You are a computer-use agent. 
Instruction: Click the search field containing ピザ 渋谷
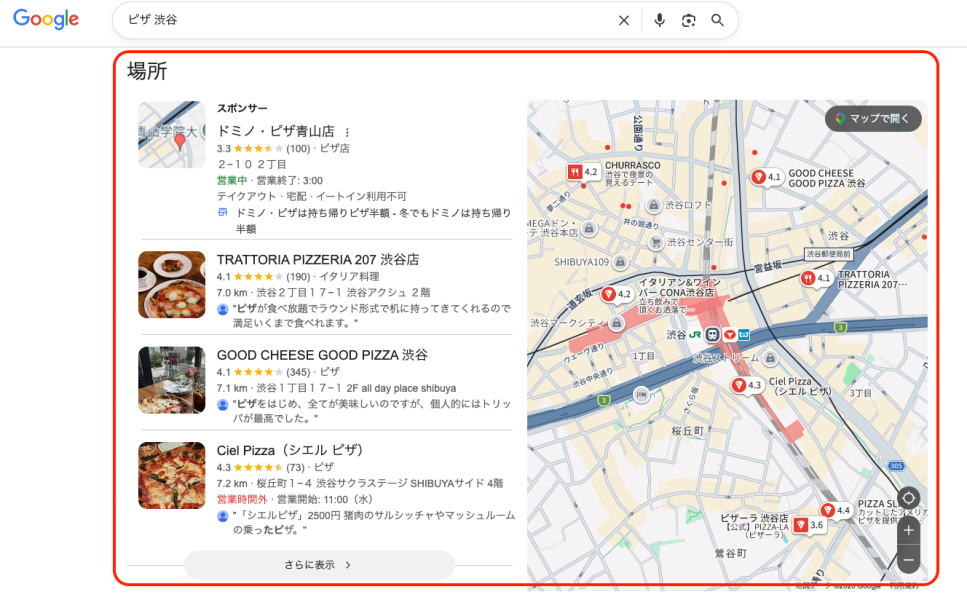[300, 20]
